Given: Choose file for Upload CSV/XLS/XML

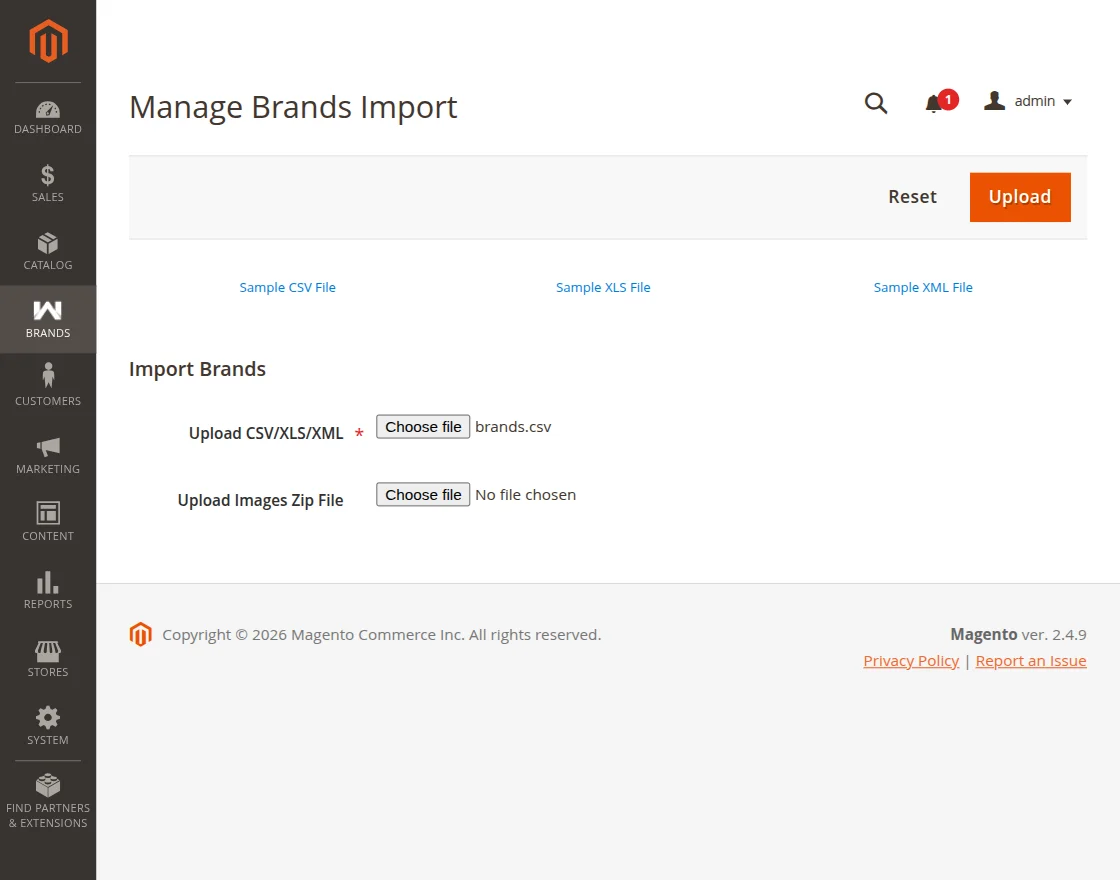Looking at the screenshot, I should 423,427.
